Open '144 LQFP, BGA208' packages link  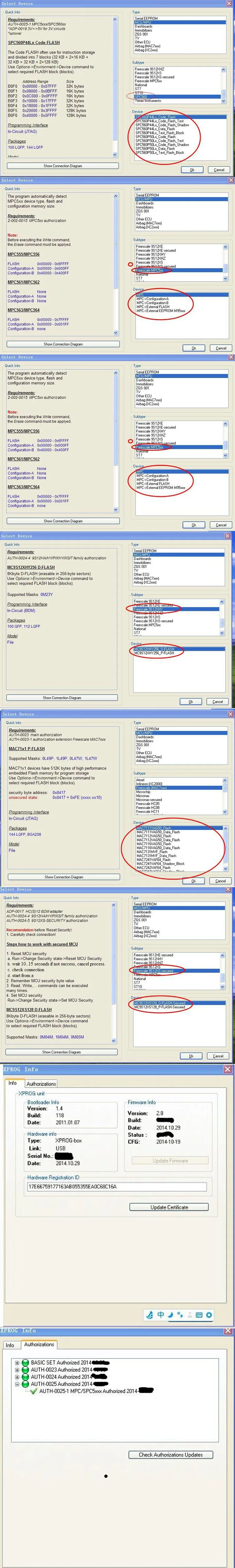pos(25,834)
